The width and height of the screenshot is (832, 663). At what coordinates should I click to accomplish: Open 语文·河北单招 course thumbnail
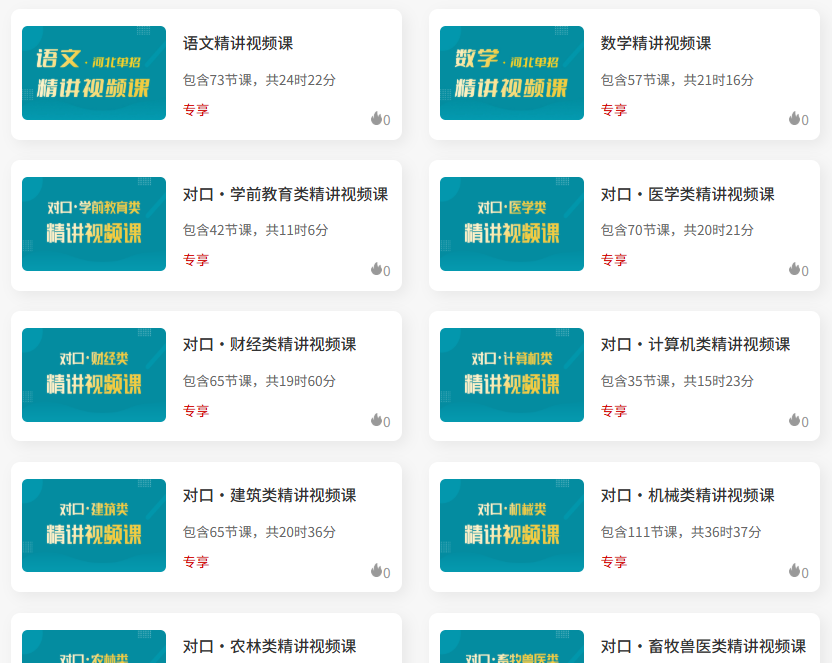tap(94, 73)
